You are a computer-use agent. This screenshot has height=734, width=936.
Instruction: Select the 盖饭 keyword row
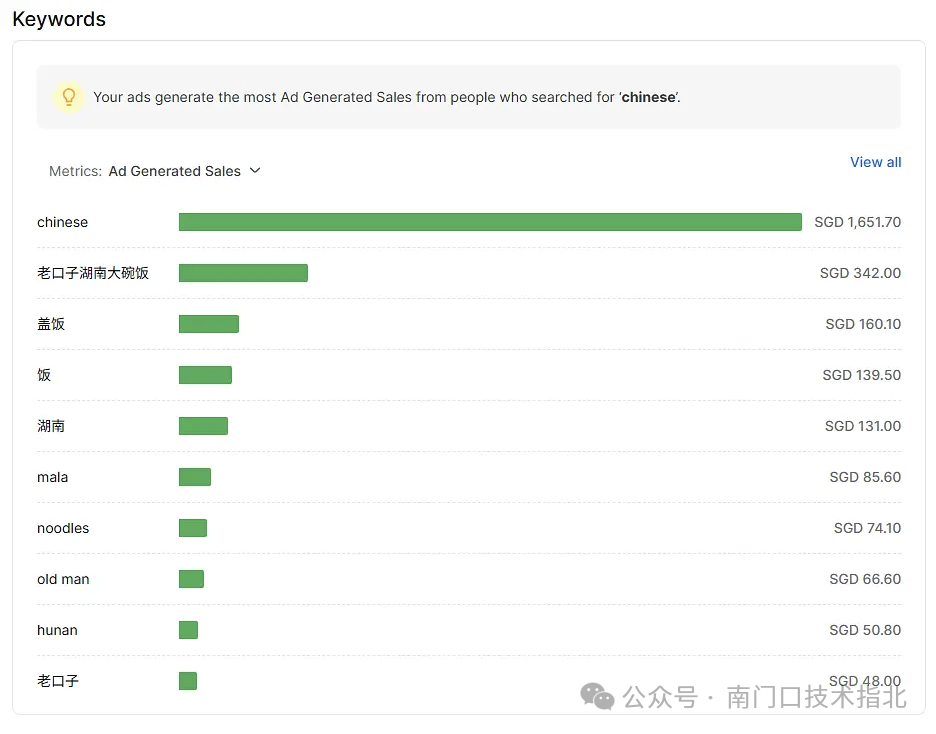pyautogui.click(x=469, y=324)
